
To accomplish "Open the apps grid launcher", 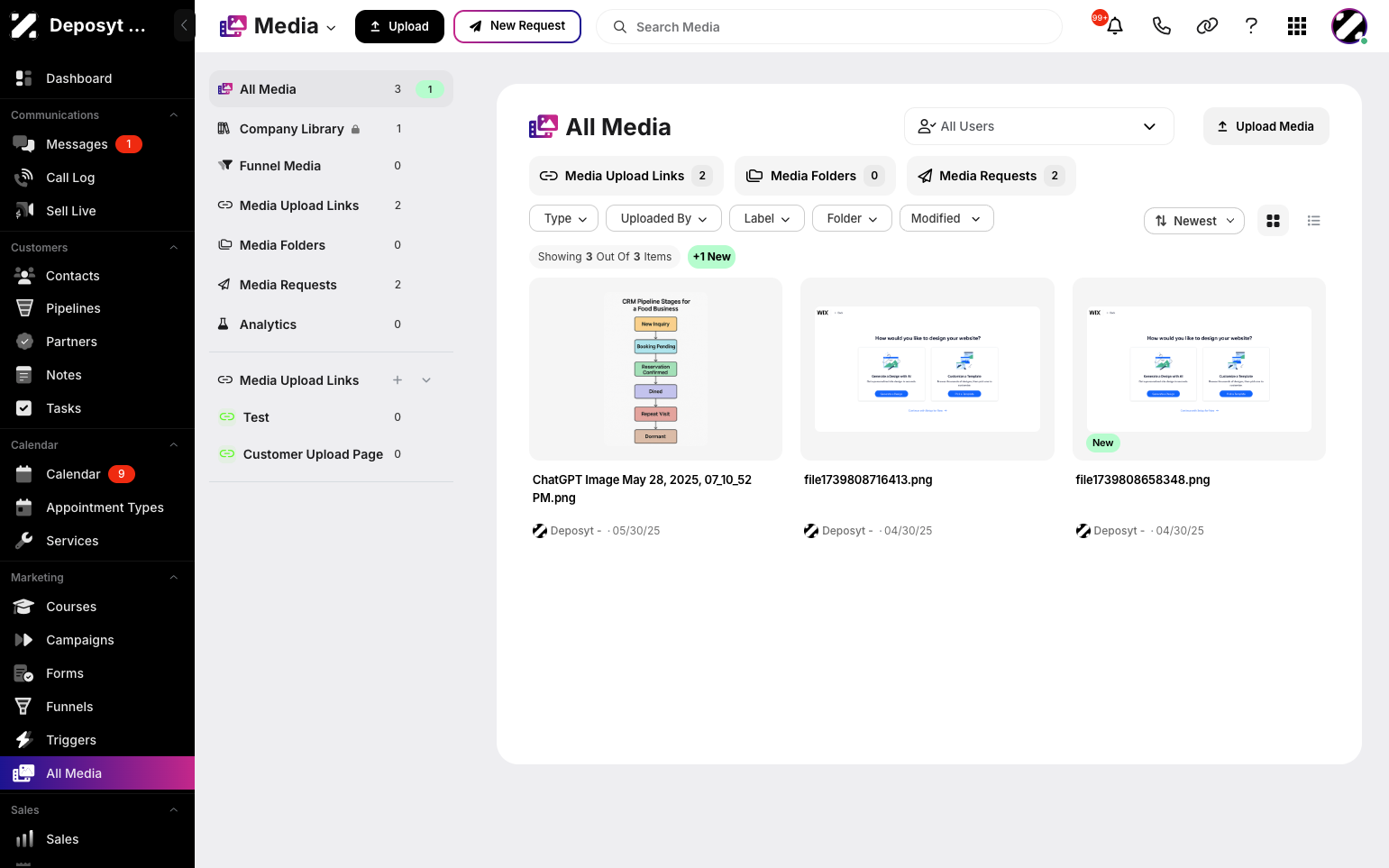I will [x=1297, y=26].
